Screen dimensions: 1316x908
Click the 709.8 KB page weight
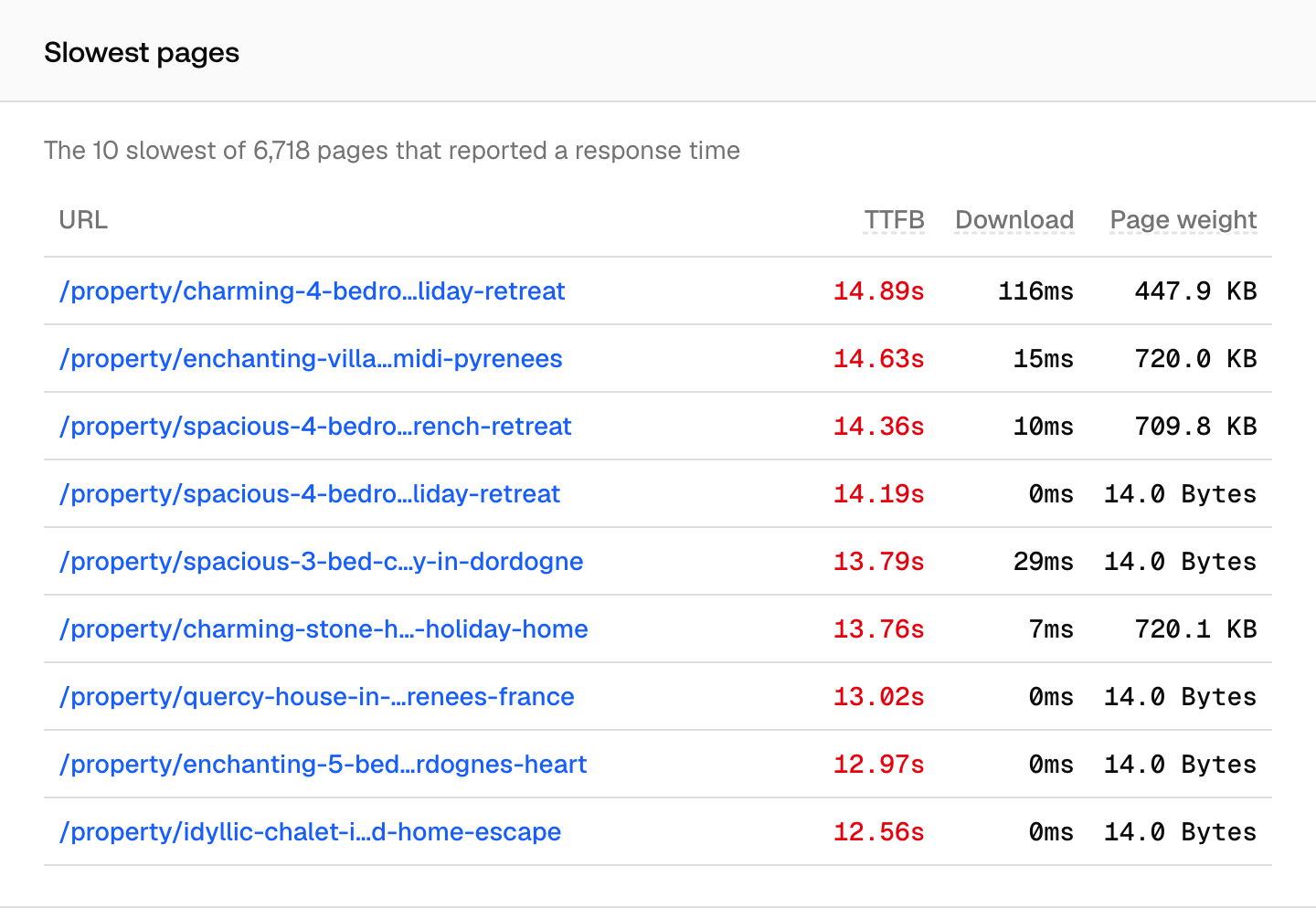(1195, 426)
